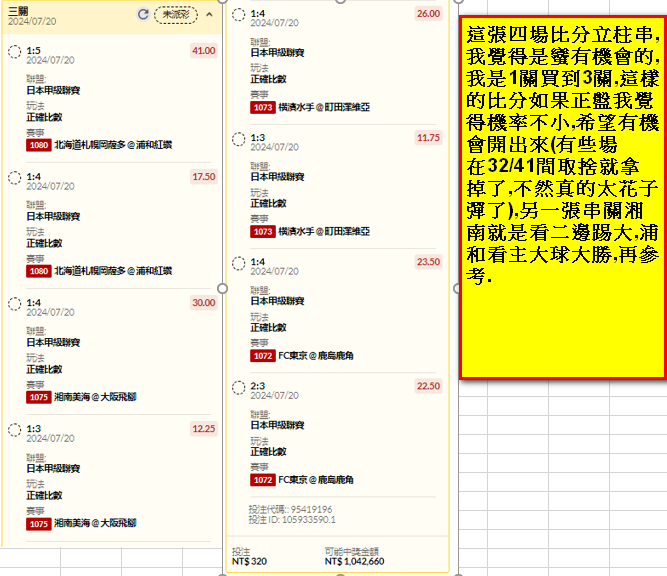Toggle the circle beside the 1:3 bet at 11.75
Screen dimensions: 667x576
coord(238,139)
